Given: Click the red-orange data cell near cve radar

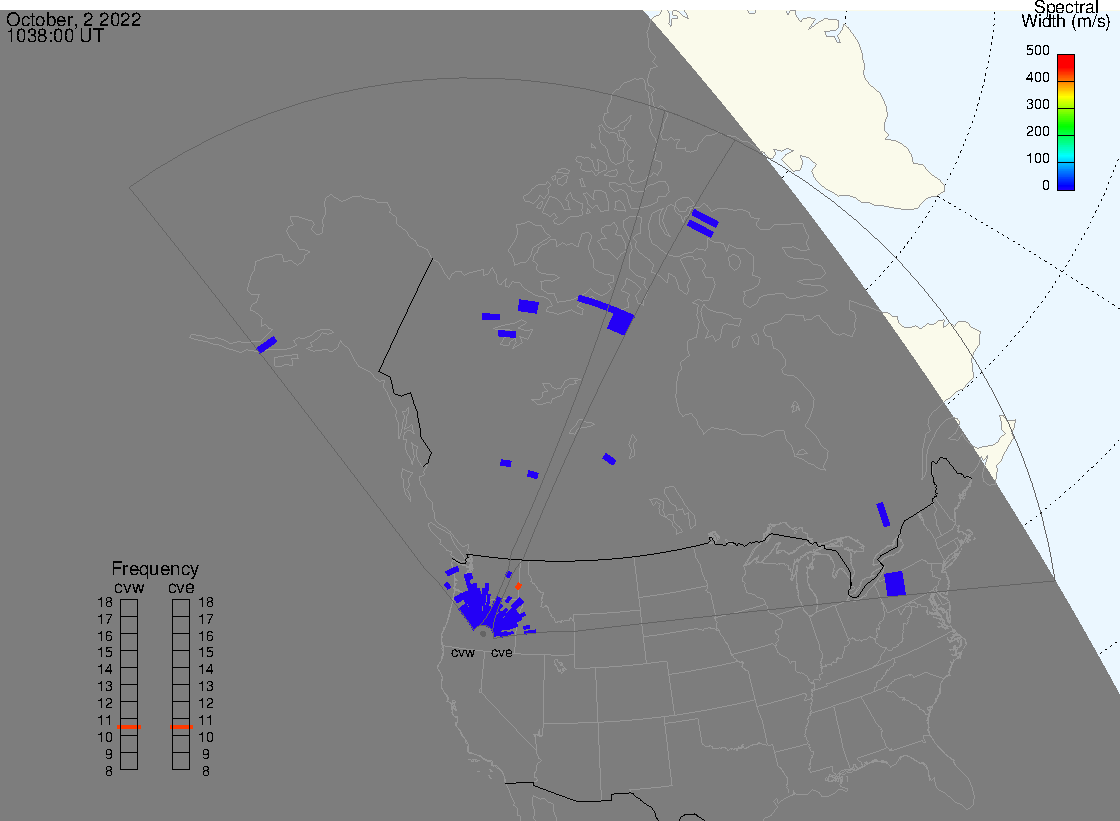Looking at the screenshot, I should coord(518,586).
